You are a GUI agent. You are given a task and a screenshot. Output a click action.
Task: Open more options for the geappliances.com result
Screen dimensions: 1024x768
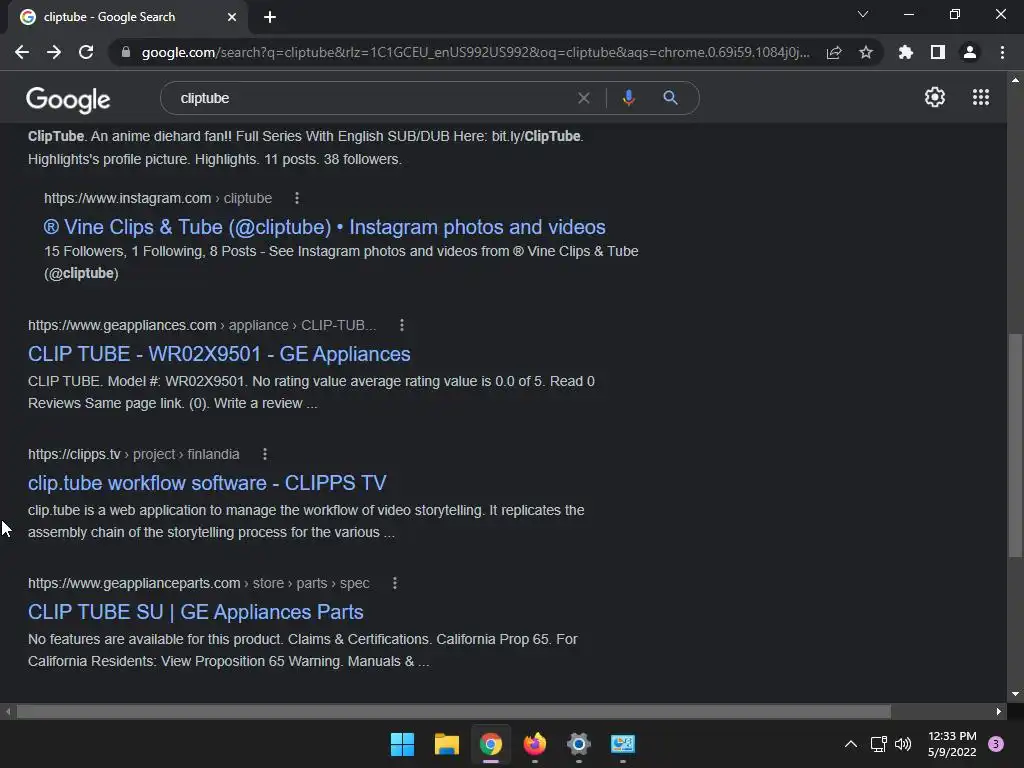[402, 325]
